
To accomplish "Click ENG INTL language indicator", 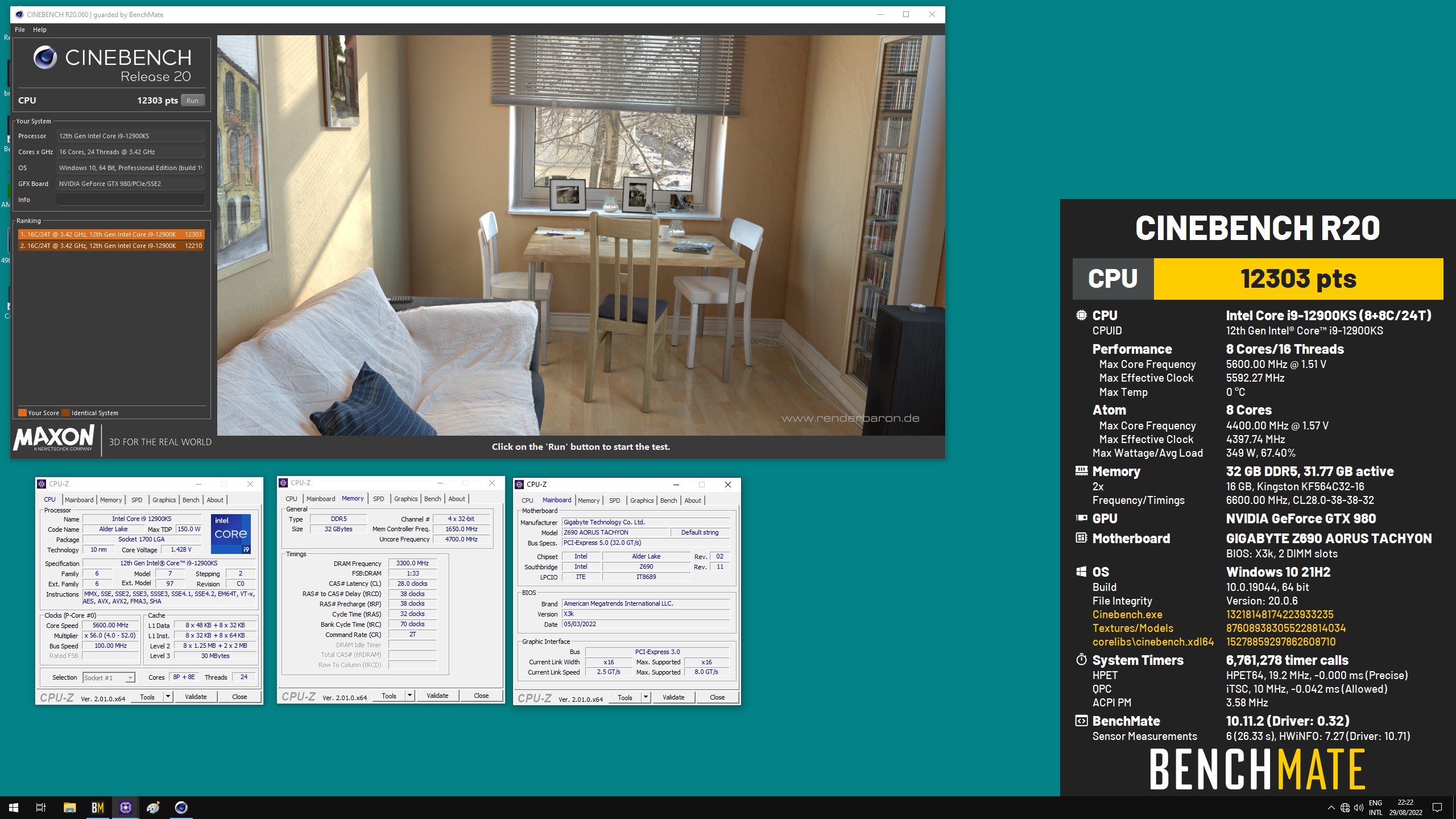I will coord(1375,808).
